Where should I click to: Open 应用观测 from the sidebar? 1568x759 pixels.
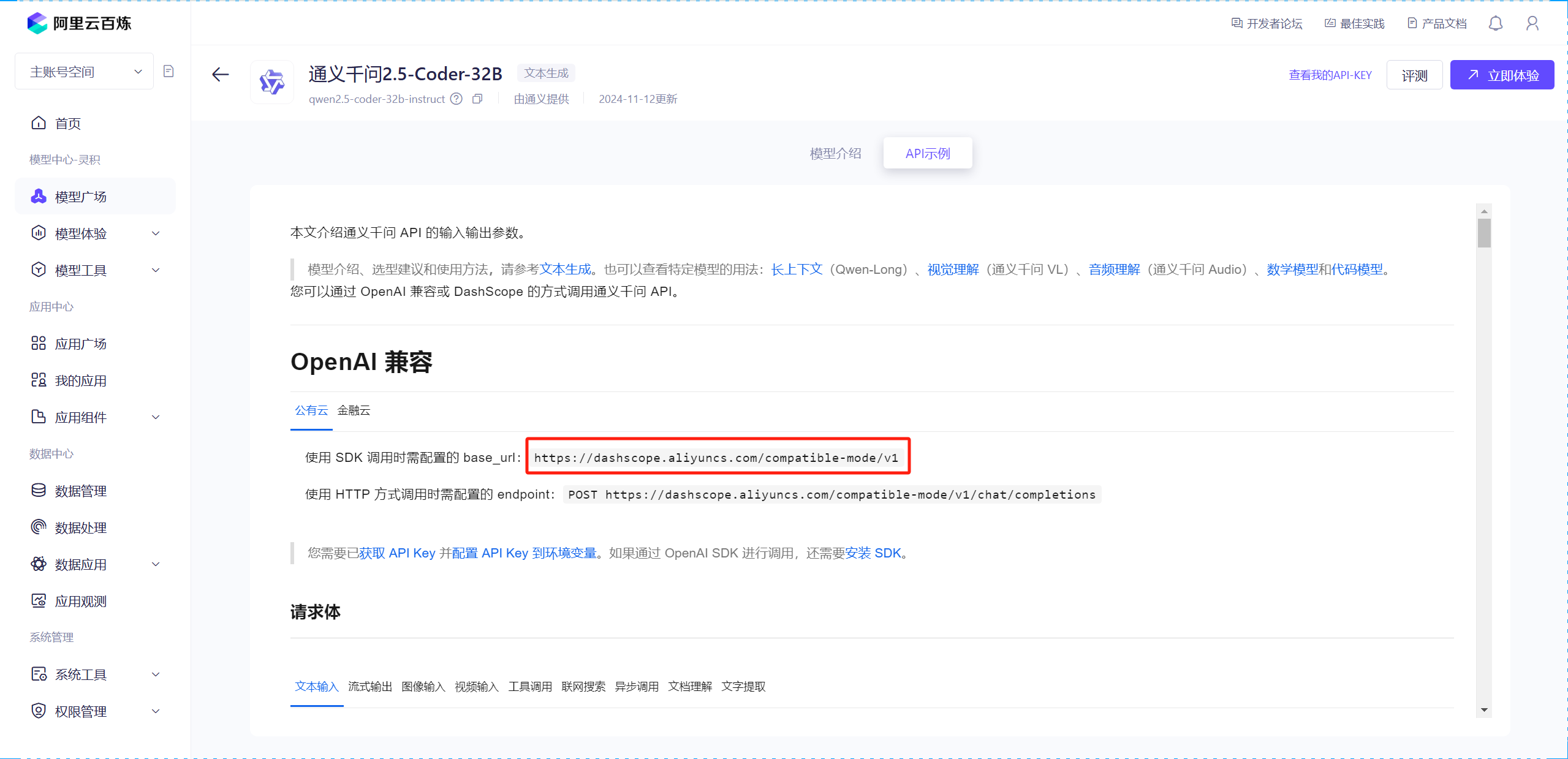pyautogui.click(x=80, y=600)
